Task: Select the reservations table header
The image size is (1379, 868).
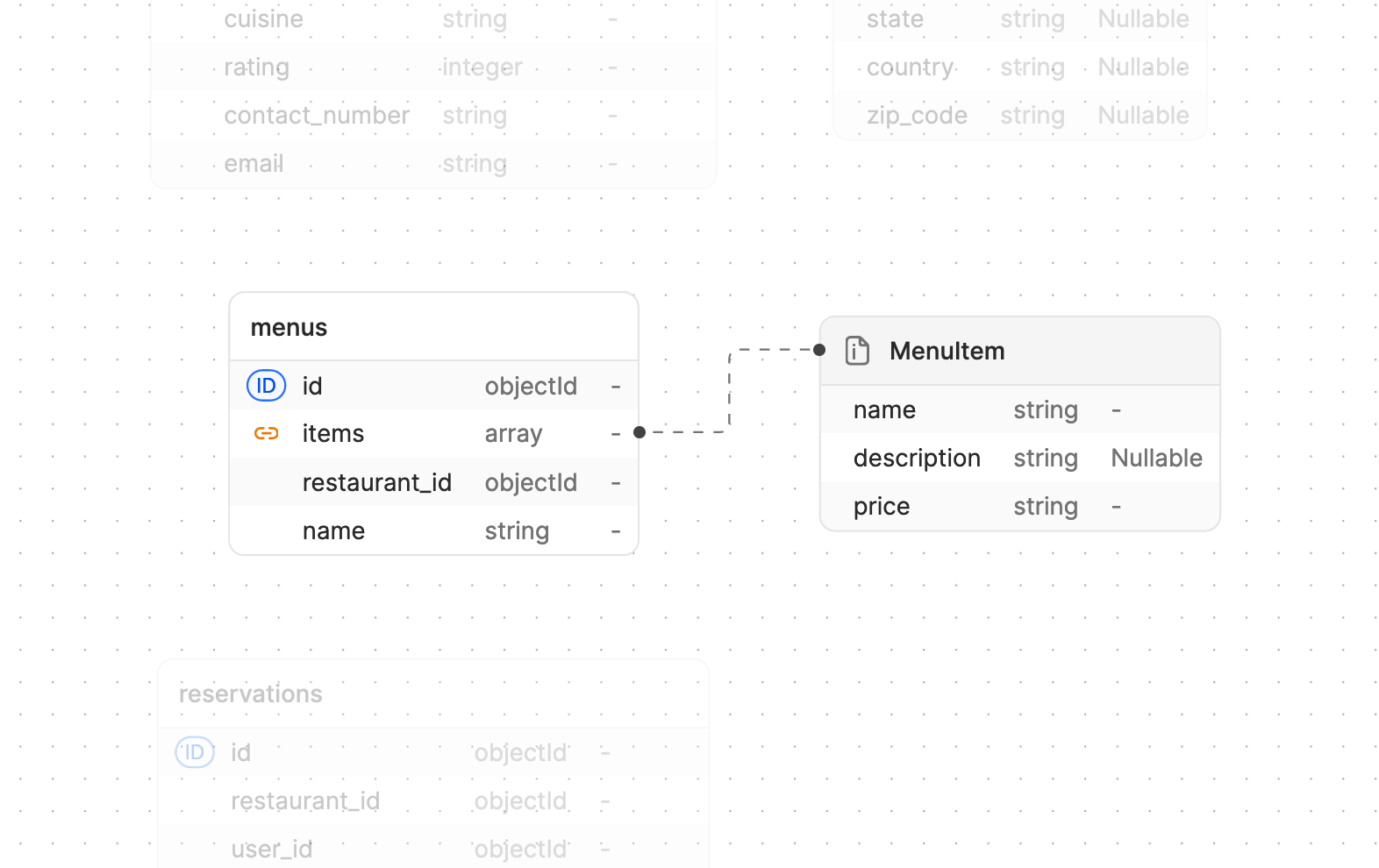Action: (x=433, y=694)
